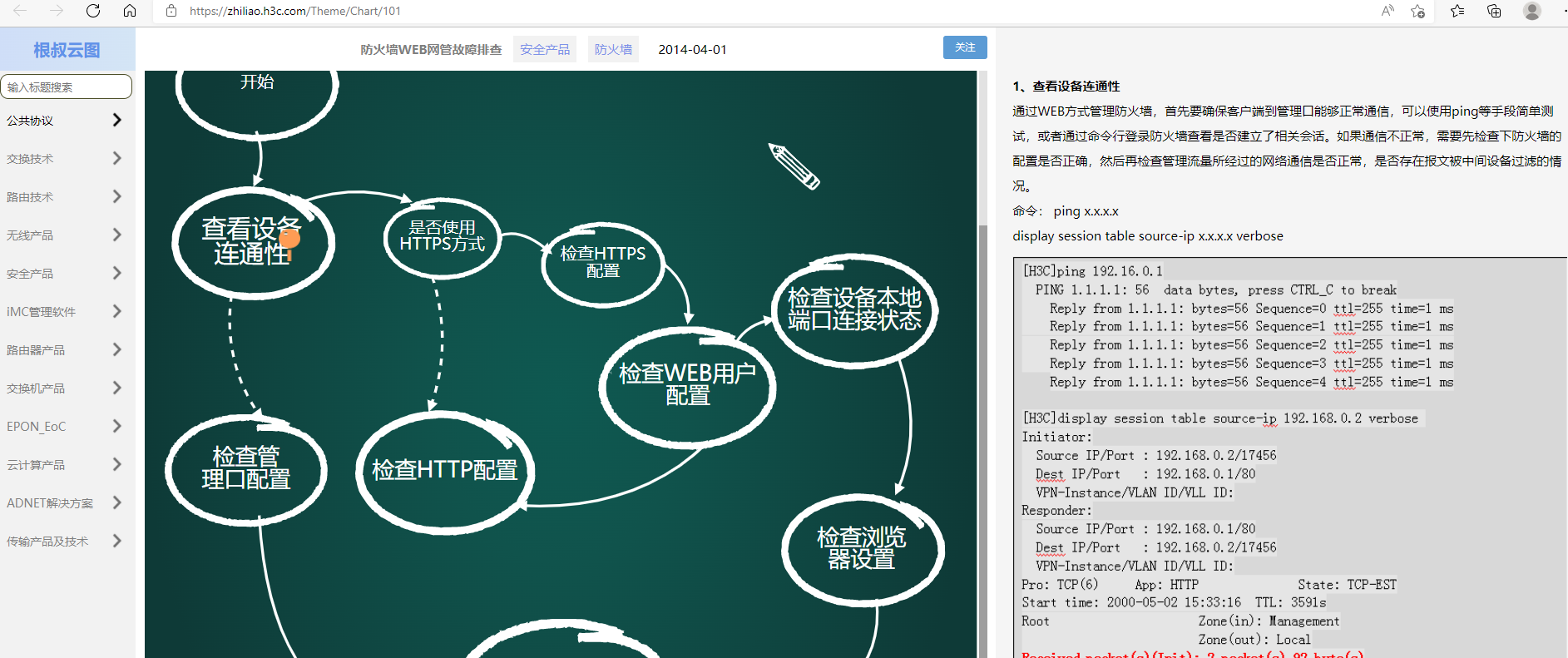Viewport: 1568px width, 658px height.
Task: Click the orange dot on 查看设备连通性 node
Action: (x=289, y=238)
